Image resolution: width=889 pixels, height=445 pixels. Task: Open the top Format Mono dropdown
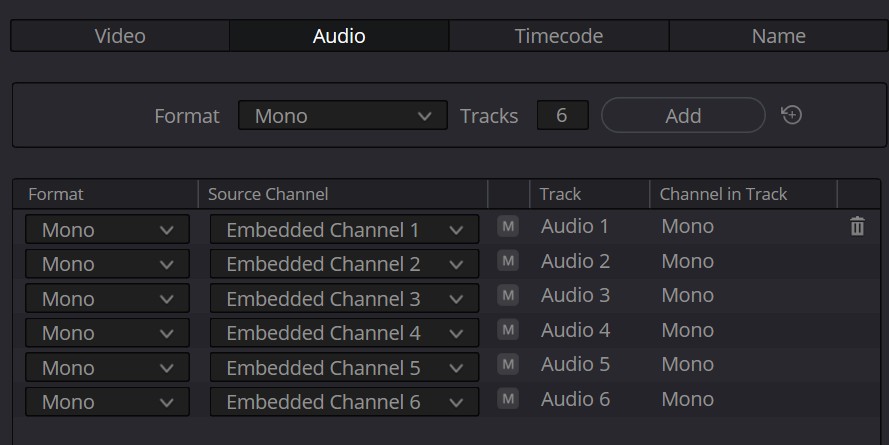342,116
